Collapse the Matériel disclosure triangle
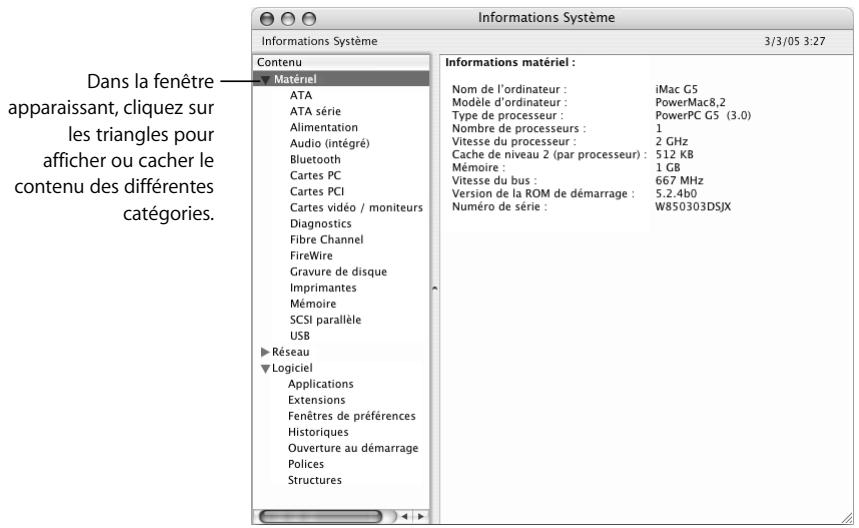The width and height of the screenshot is (859, 528). pyautogui.click(x=265, y=80)
